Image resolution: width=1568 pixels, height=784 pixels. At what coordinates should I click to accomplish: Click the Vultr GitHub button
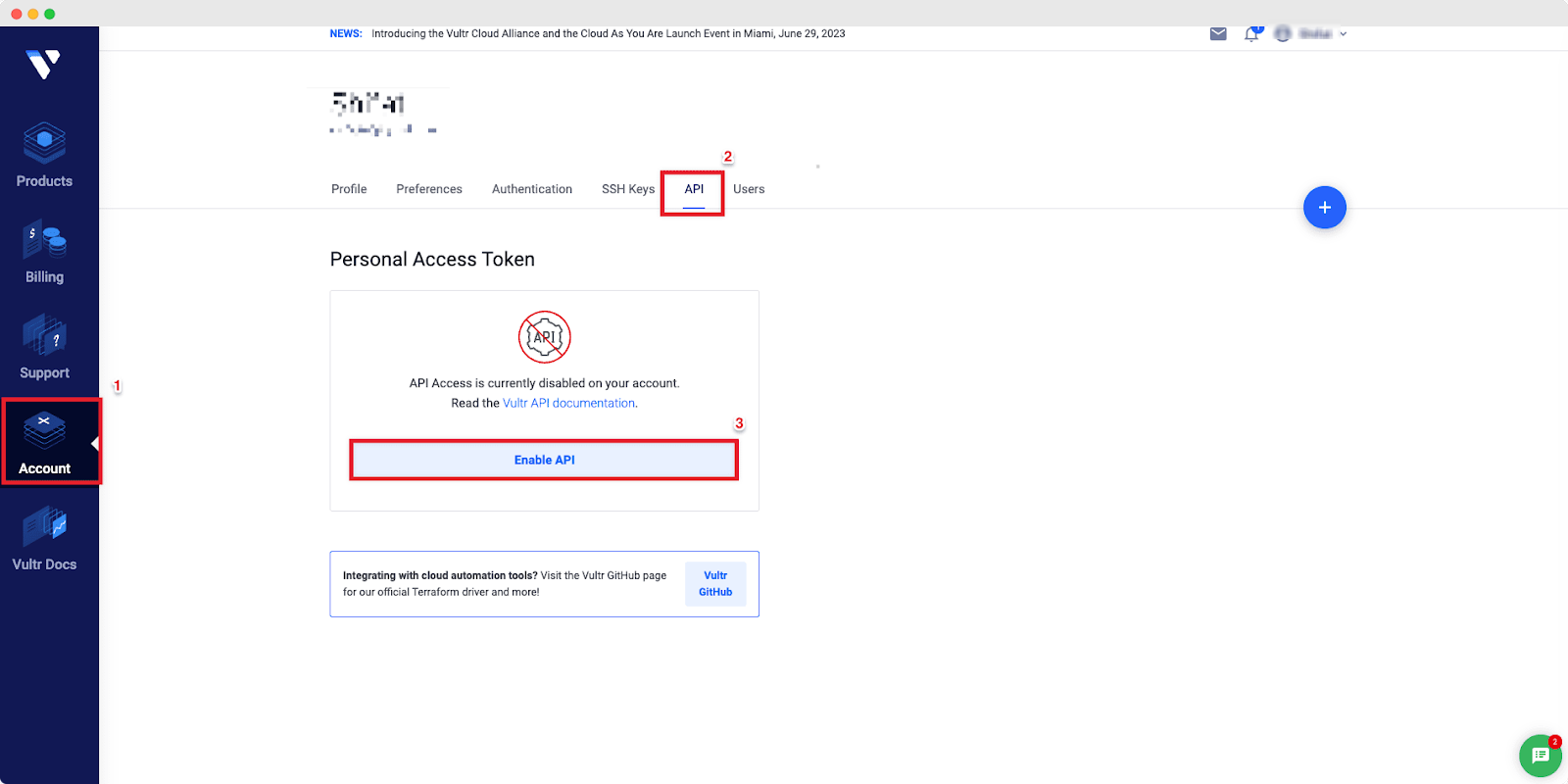(x=715, y=584)
